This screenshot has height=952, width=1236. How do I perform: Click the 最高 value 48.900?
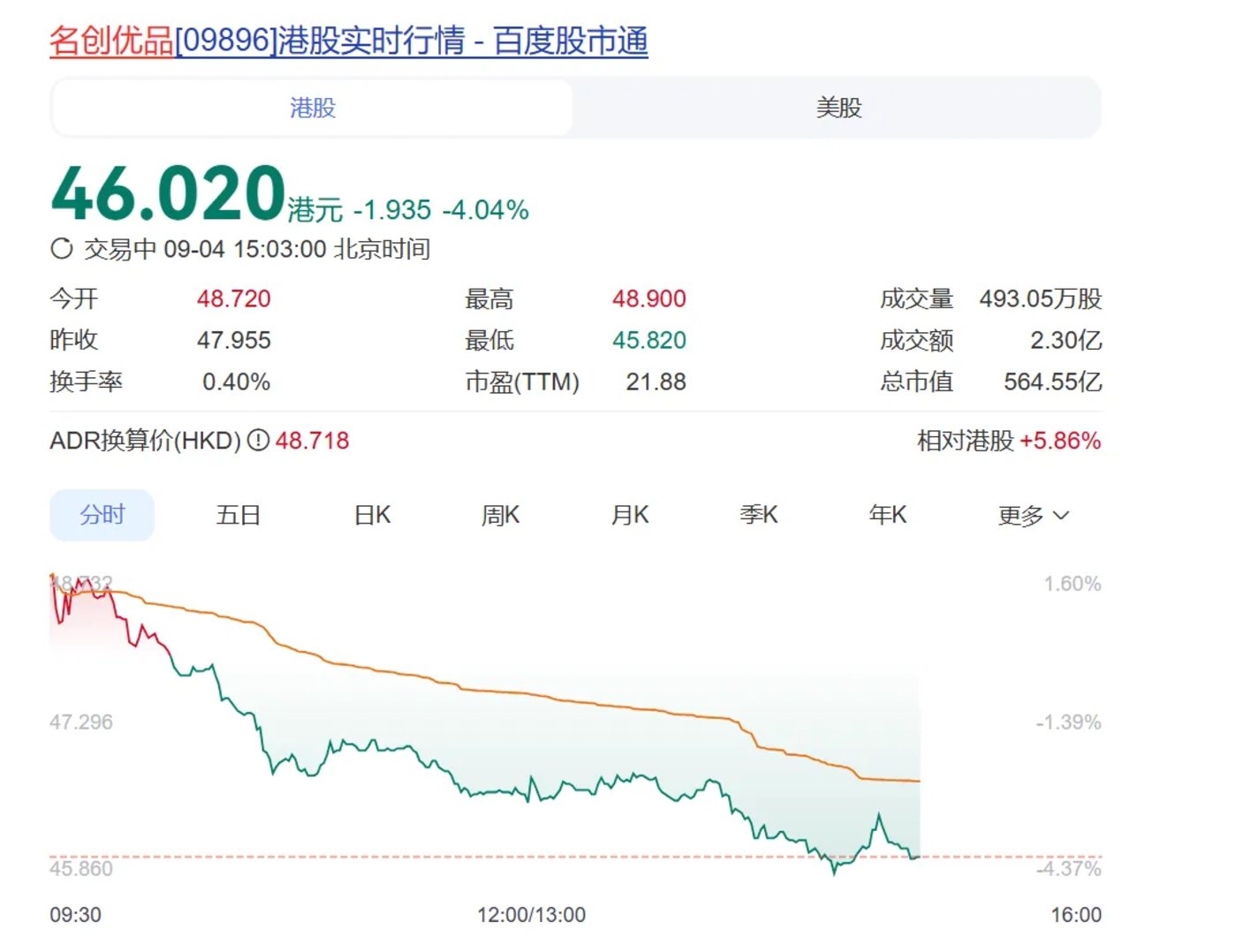point(649,298)
